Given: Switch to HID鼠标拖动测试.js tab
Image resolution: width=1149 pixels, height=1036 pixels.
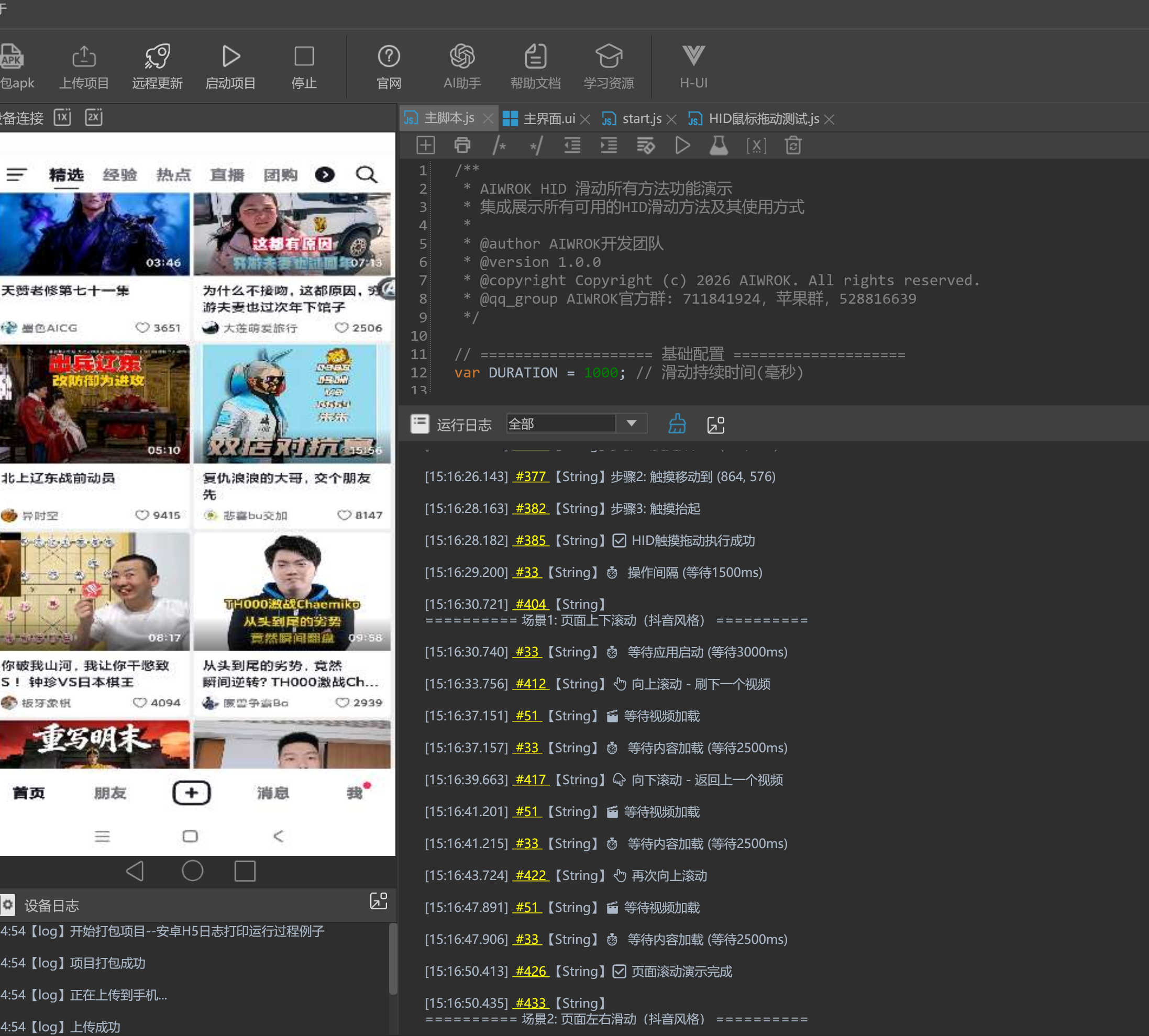Looking at the screenshot, I should 754,118.
